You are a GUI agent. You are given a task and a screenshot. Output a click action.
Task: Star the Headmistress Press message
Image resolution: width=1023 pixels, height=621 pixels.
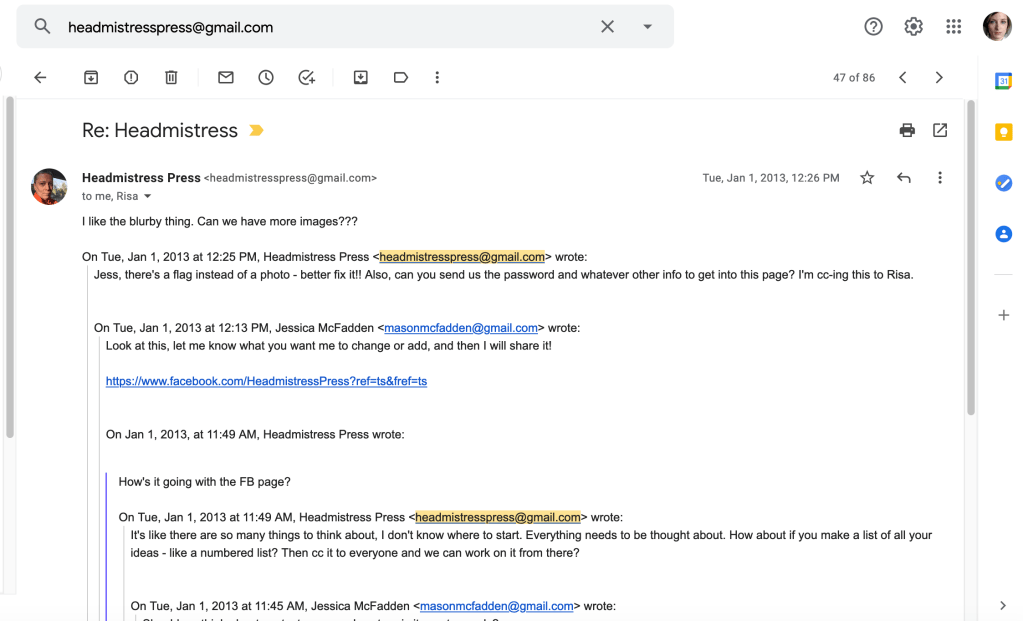(867, 178)
